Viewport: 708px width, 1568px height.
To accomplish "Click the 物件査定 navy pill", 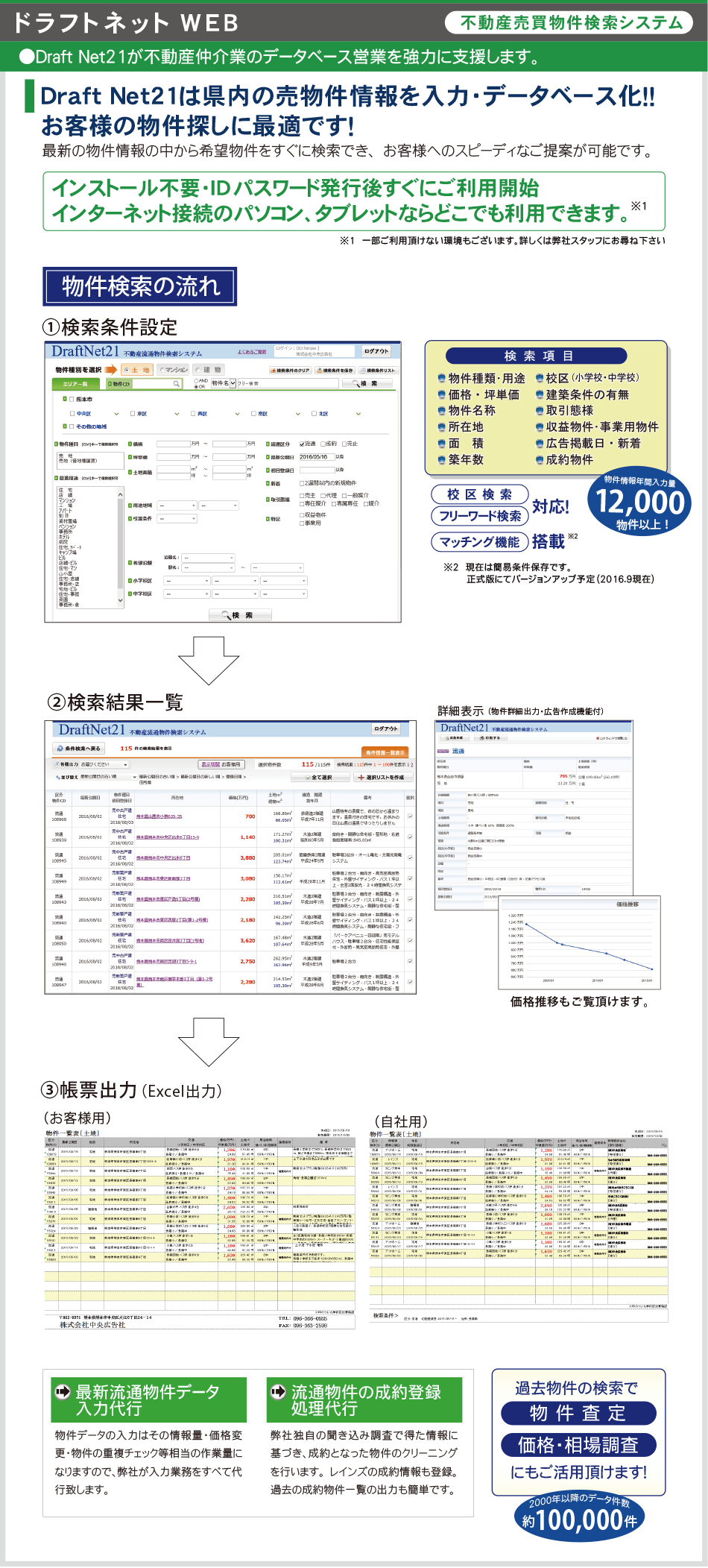I will click(578, 1413).
